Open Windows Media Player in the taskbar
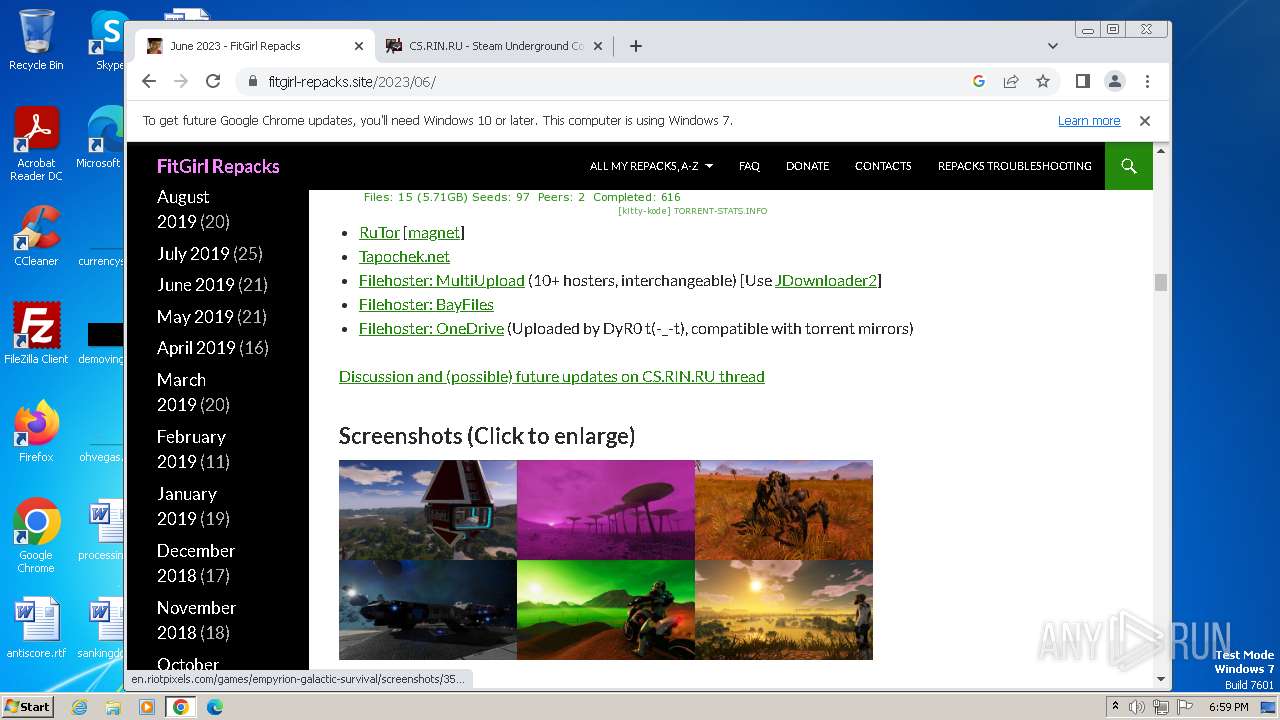 click(147, 707)
